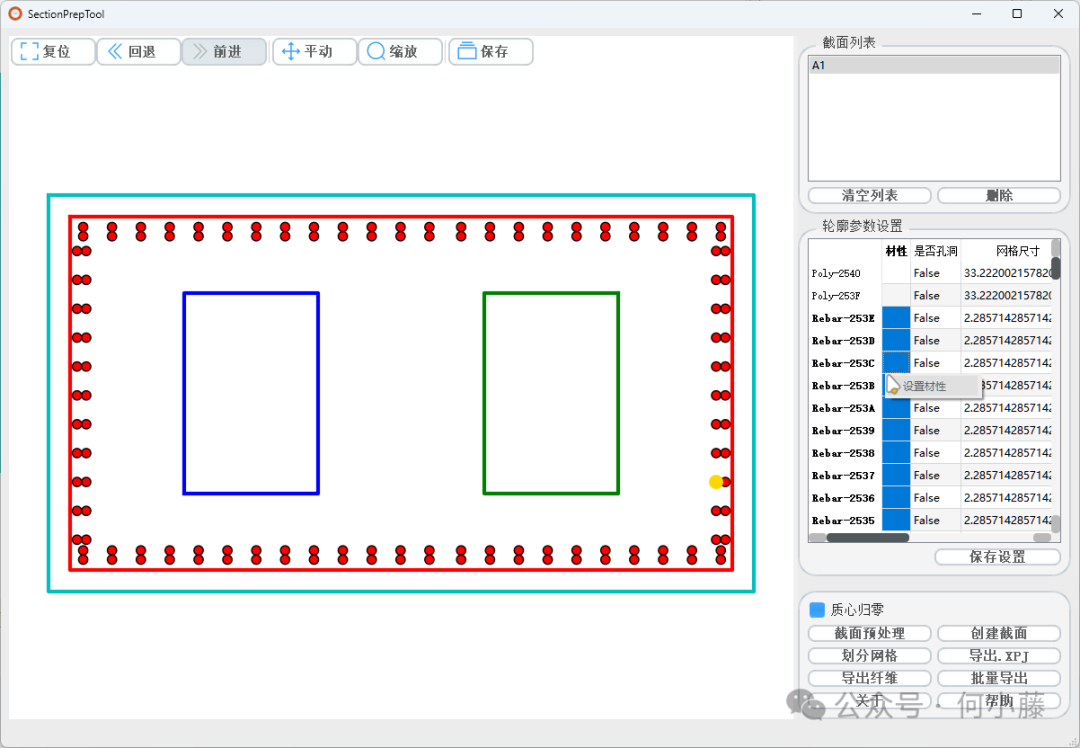
Task: Click the 网格尺寸 column header
Action: click(1006, 251)
